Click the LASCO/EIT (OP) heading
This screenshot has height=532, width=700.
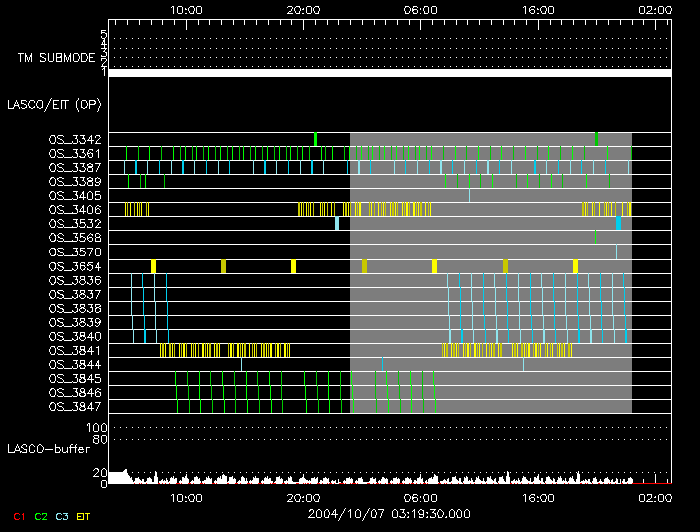(x=54, y=103)
